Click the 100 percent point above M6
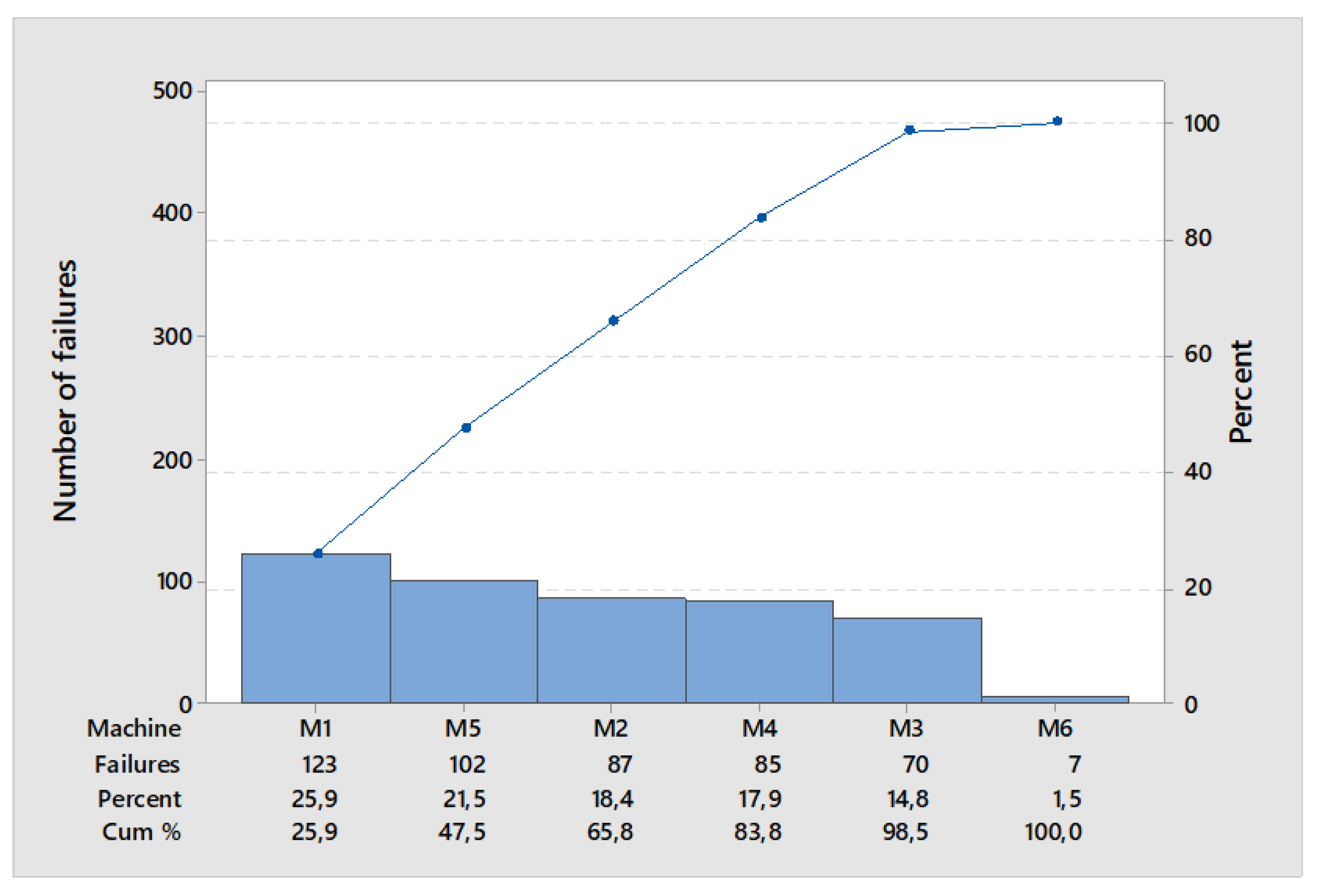 [1057, 121]
